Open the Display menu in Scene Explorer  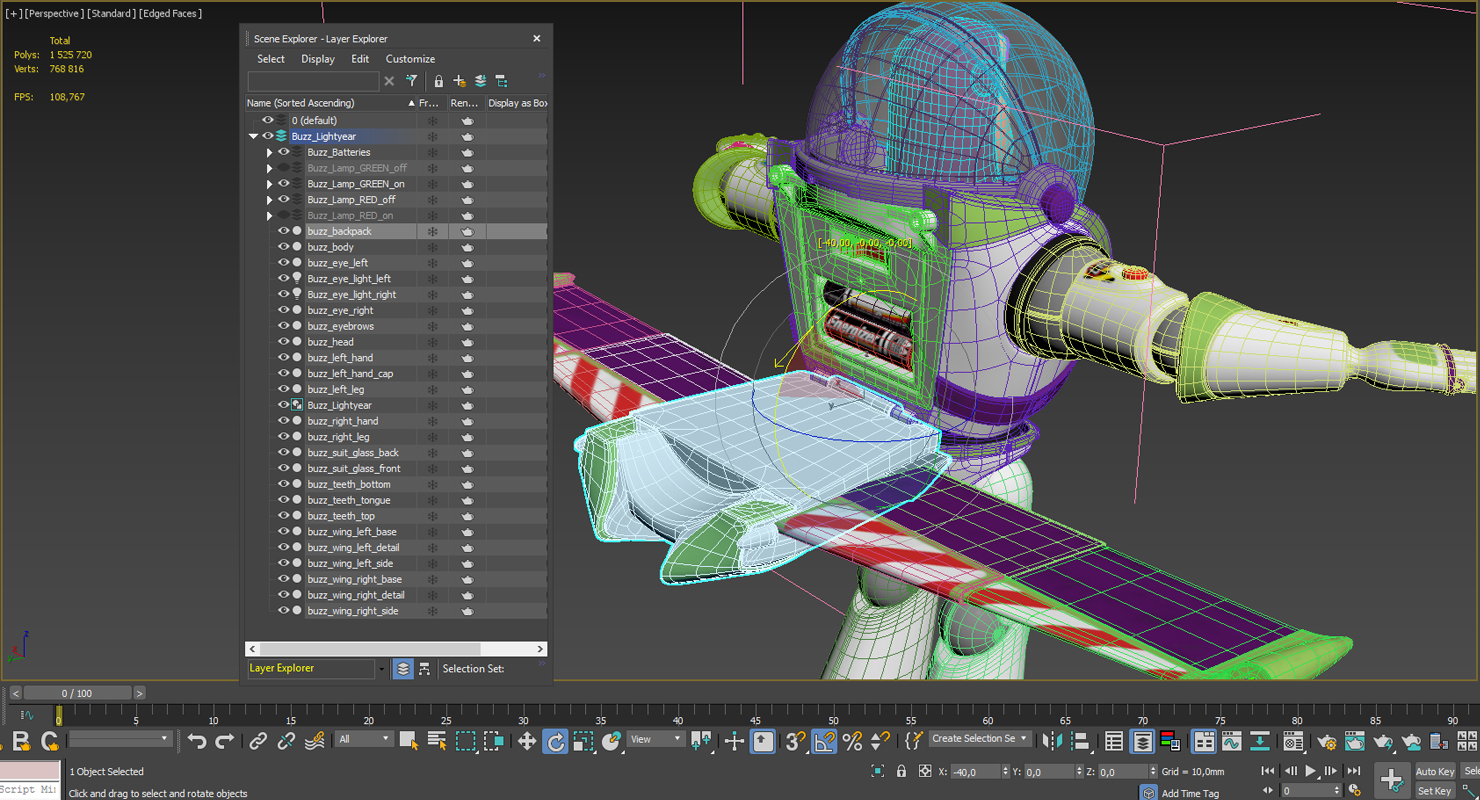tap(318, 59)
